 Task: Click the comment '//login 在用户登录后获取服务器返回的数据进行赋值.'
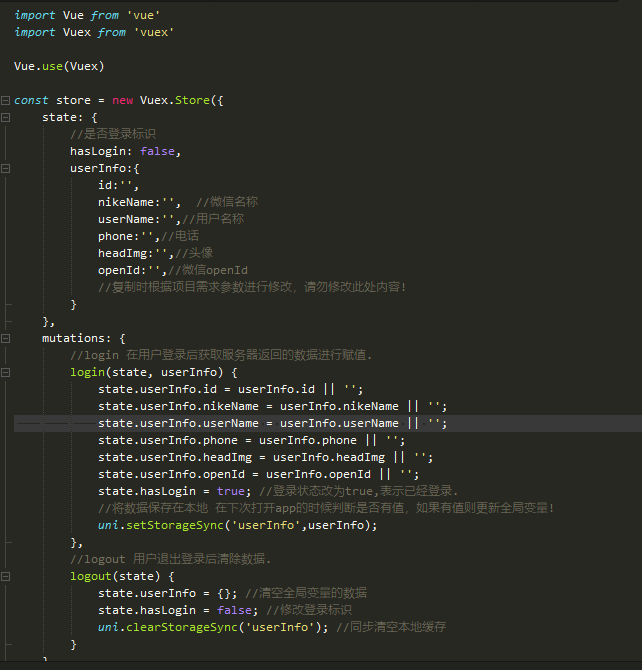click(221, 355)
